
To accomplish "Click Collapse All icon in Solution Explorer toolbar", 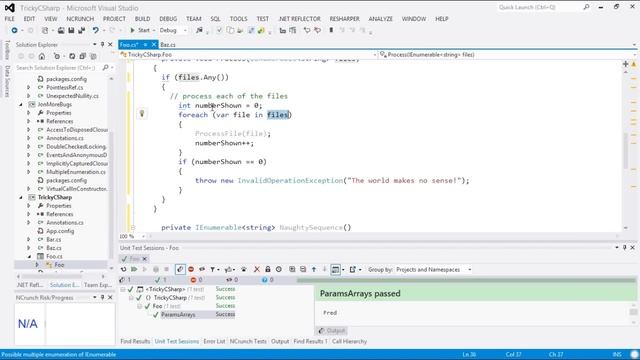I will (82, 56).
